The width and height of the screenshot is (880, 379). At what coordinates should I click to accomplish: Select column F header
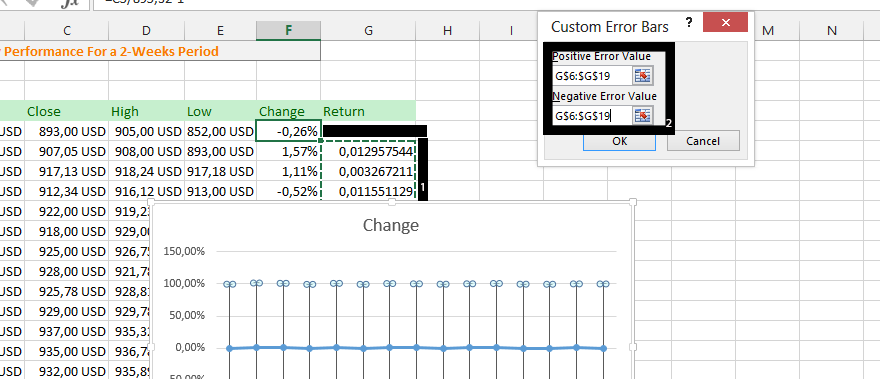[x=288, y=31]
